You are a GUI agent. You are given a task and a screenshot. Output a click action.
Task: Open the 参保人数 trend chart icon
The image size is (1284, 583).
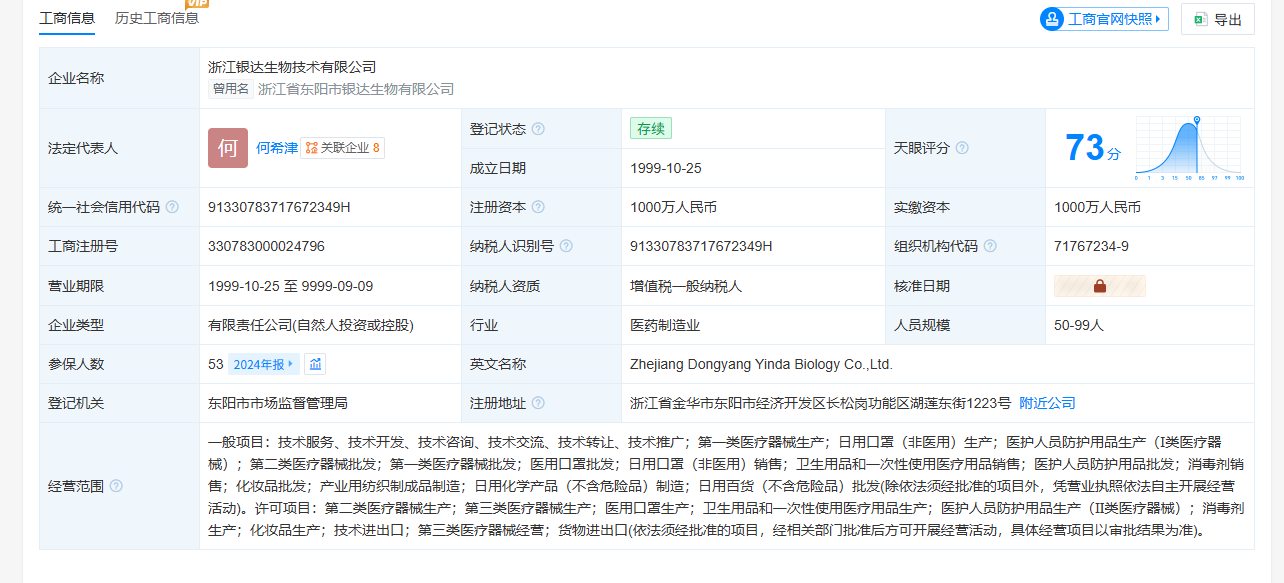click(x=315, y=364)
